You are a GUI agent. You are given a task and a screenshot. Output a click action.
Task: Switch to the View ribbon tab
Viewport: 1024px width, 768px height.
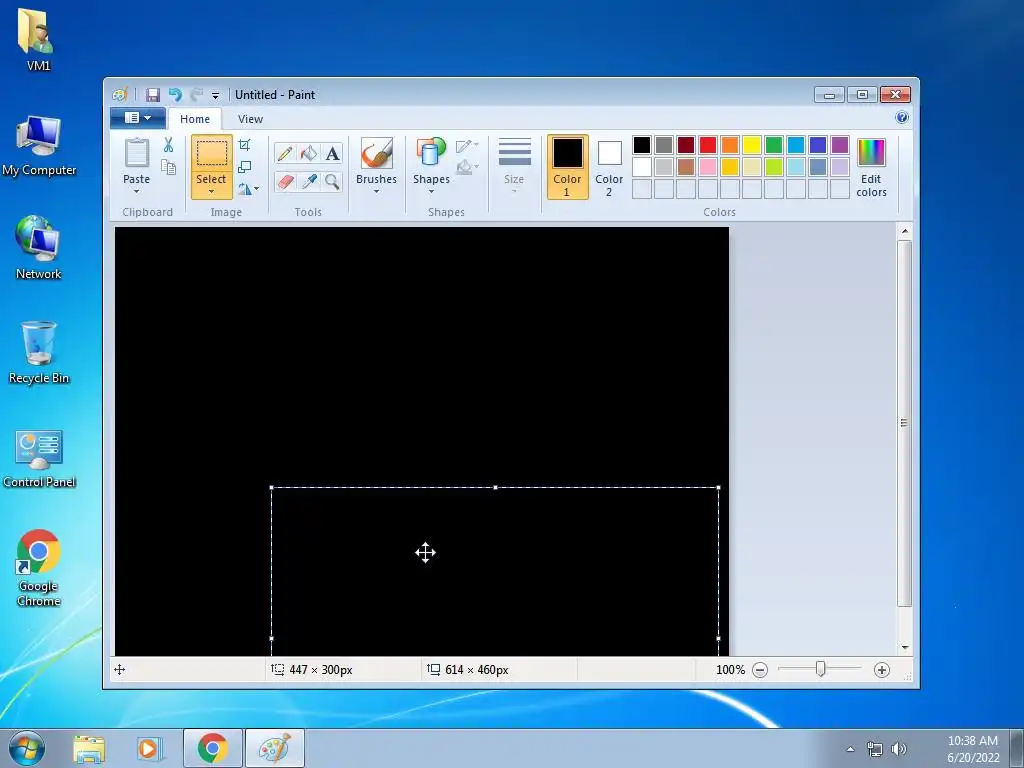pyautogui.click(x=250, y=119)
